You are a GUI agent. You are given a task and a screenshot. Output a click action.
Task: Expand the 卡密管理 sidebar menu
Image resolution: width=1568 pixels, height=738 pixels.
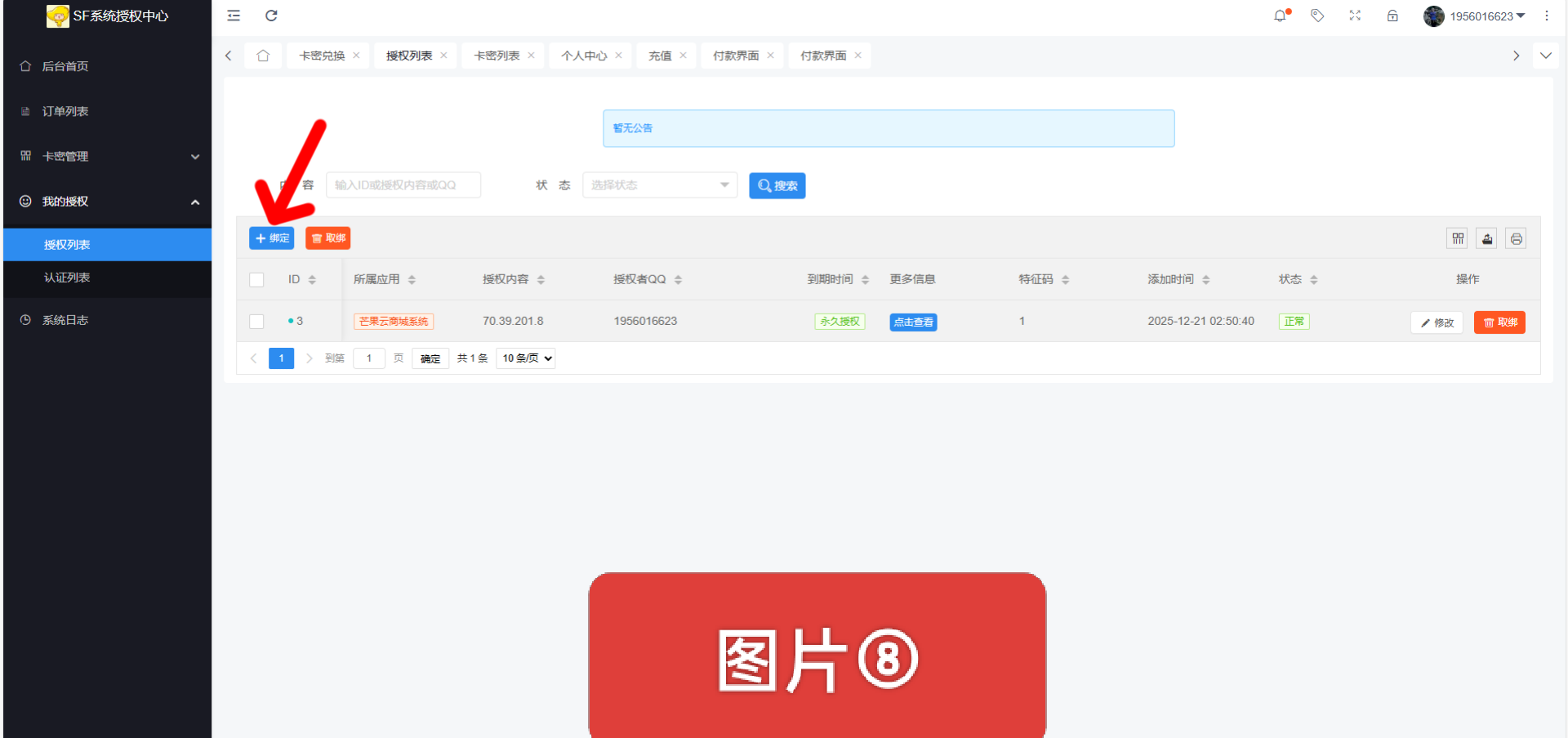tap(106, 156)
